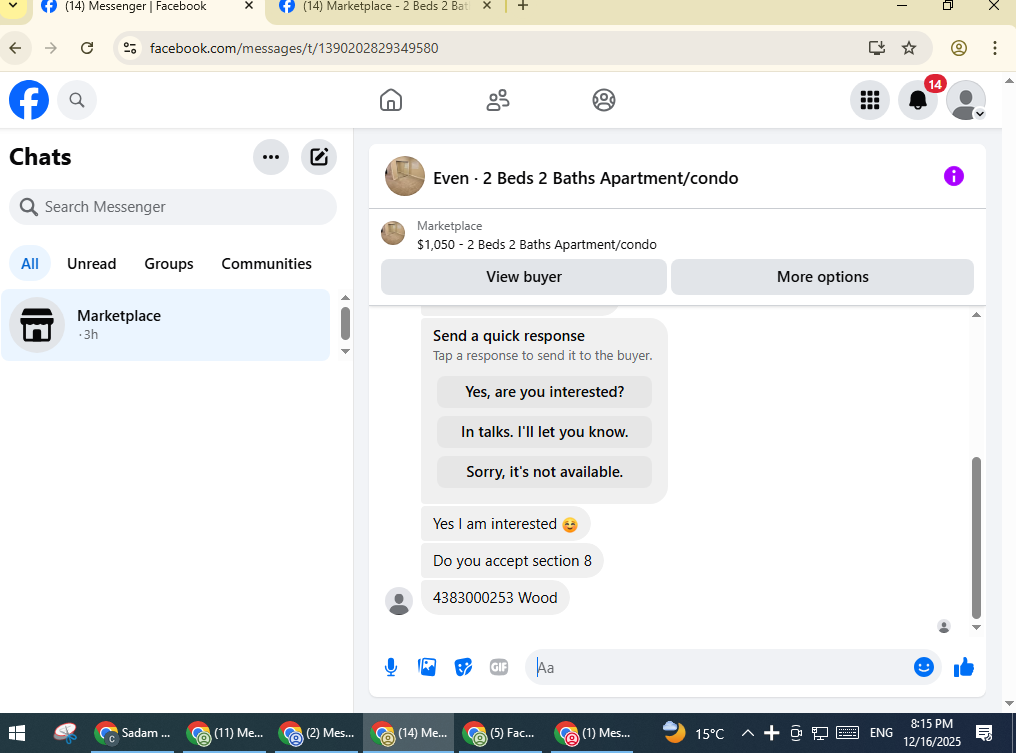This screenshot has width=1016, height=753.
Task: Go to Home feed icon
Action: pyautogui.click(x=391, y=100)
